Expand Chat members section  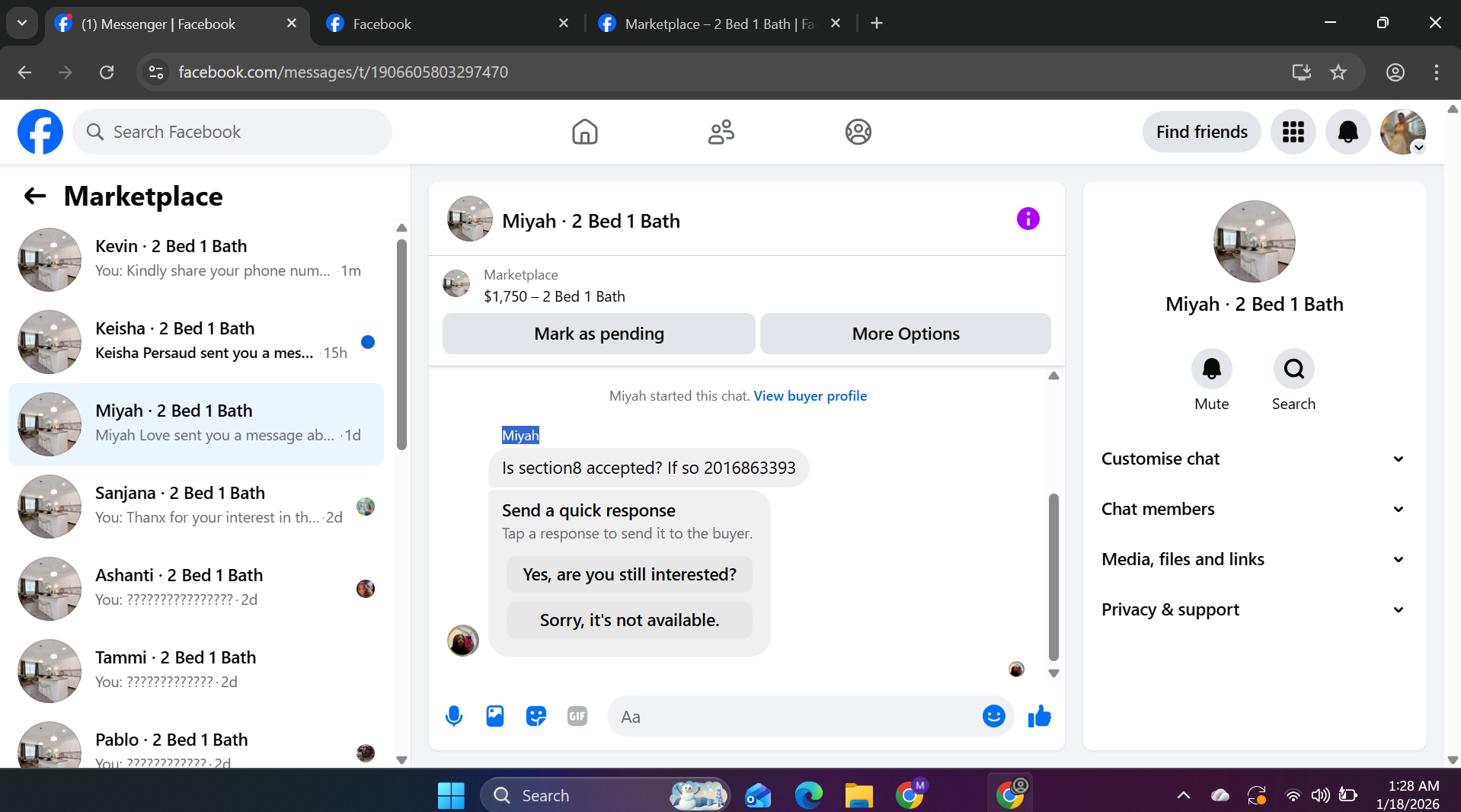pos(1254,509)
